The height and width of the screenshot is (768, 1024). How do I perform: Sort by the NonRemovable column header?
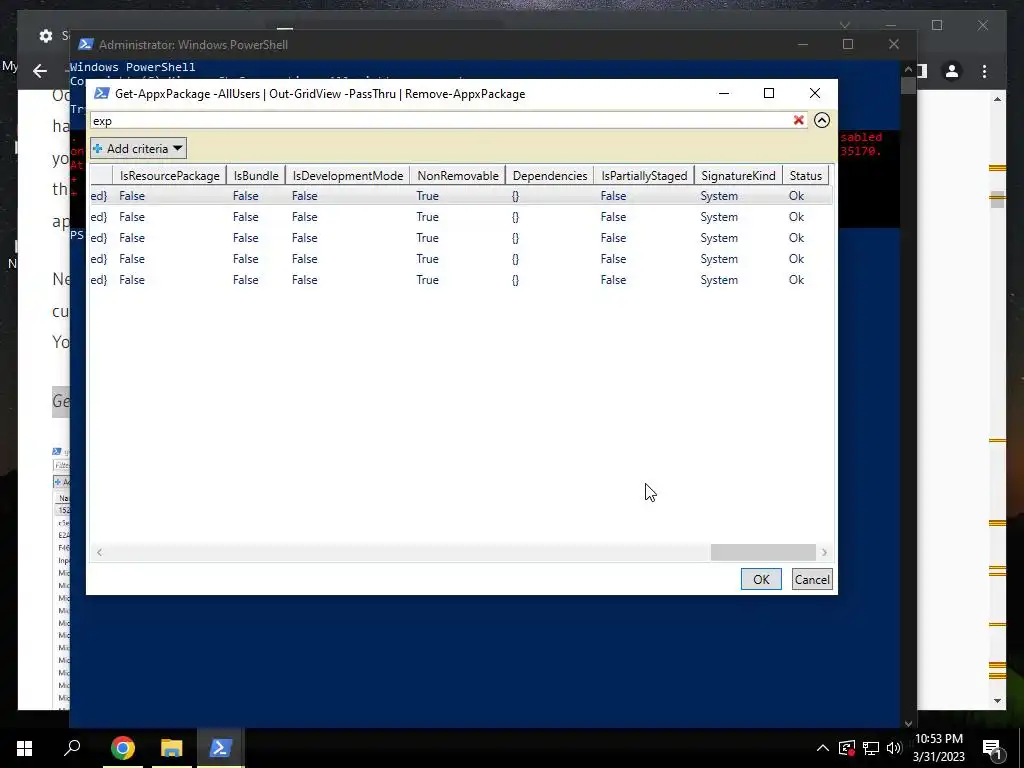click(458, 176)
